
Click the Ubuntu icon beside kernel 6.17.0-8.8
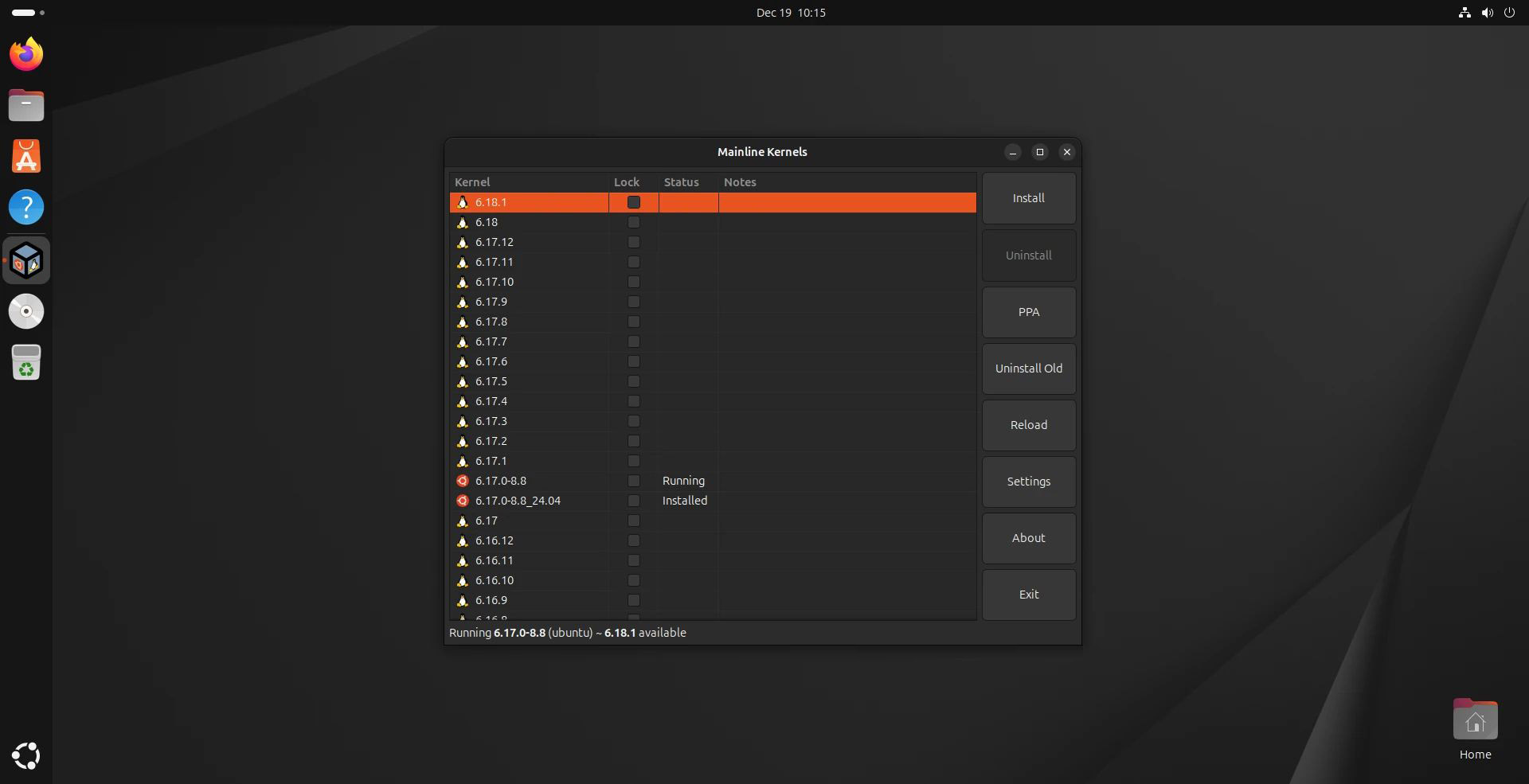coord(463,481)
